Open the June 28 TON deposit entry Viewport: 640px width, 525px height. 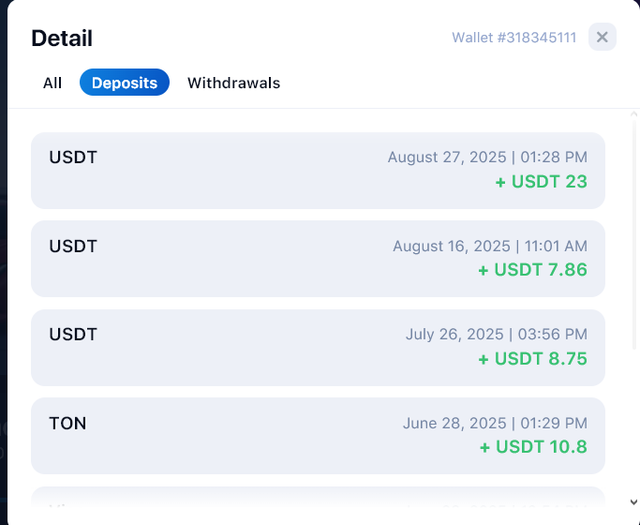pos(318,436)
